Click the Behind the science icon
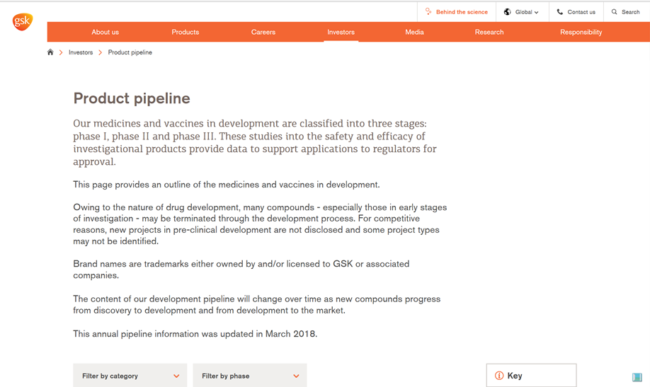650x387 pixels. click(x=428, y=12)
